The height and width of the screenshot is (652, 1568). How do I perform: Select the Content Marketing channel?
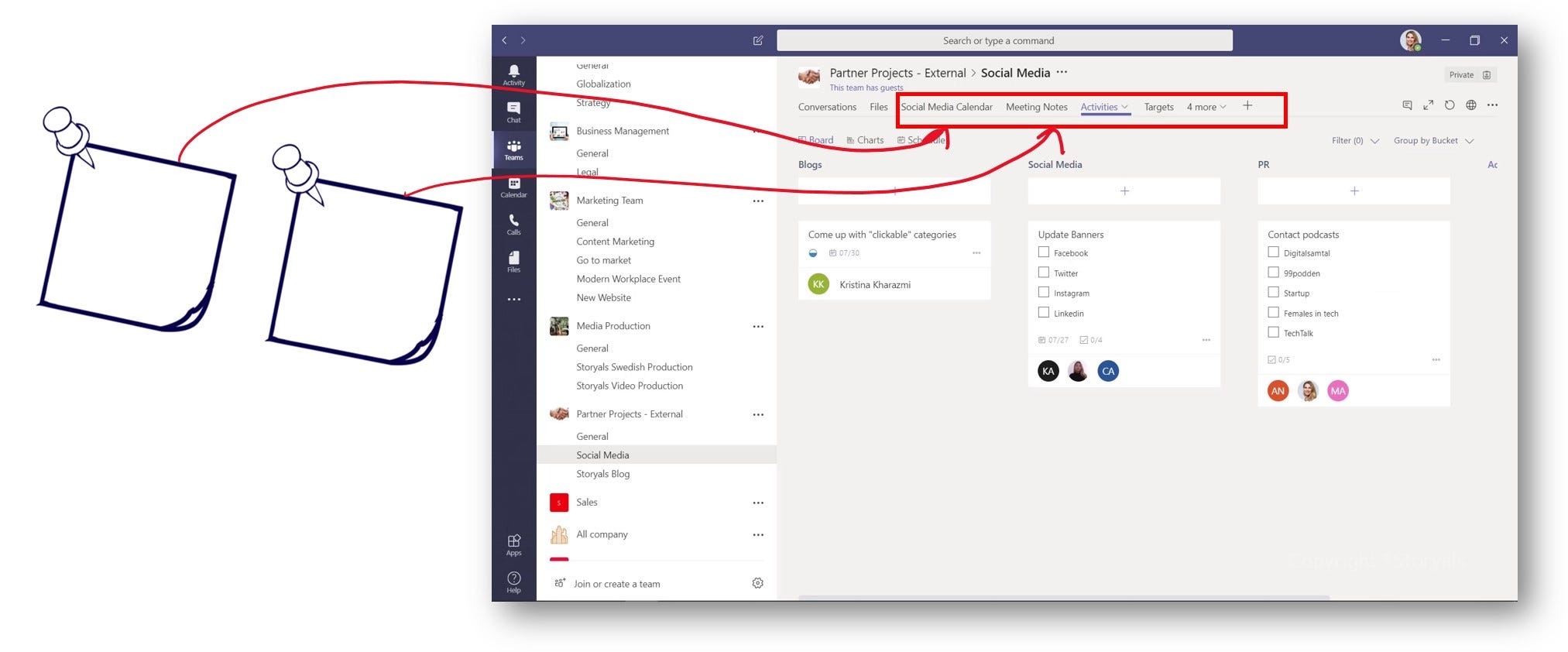(615, 242)
